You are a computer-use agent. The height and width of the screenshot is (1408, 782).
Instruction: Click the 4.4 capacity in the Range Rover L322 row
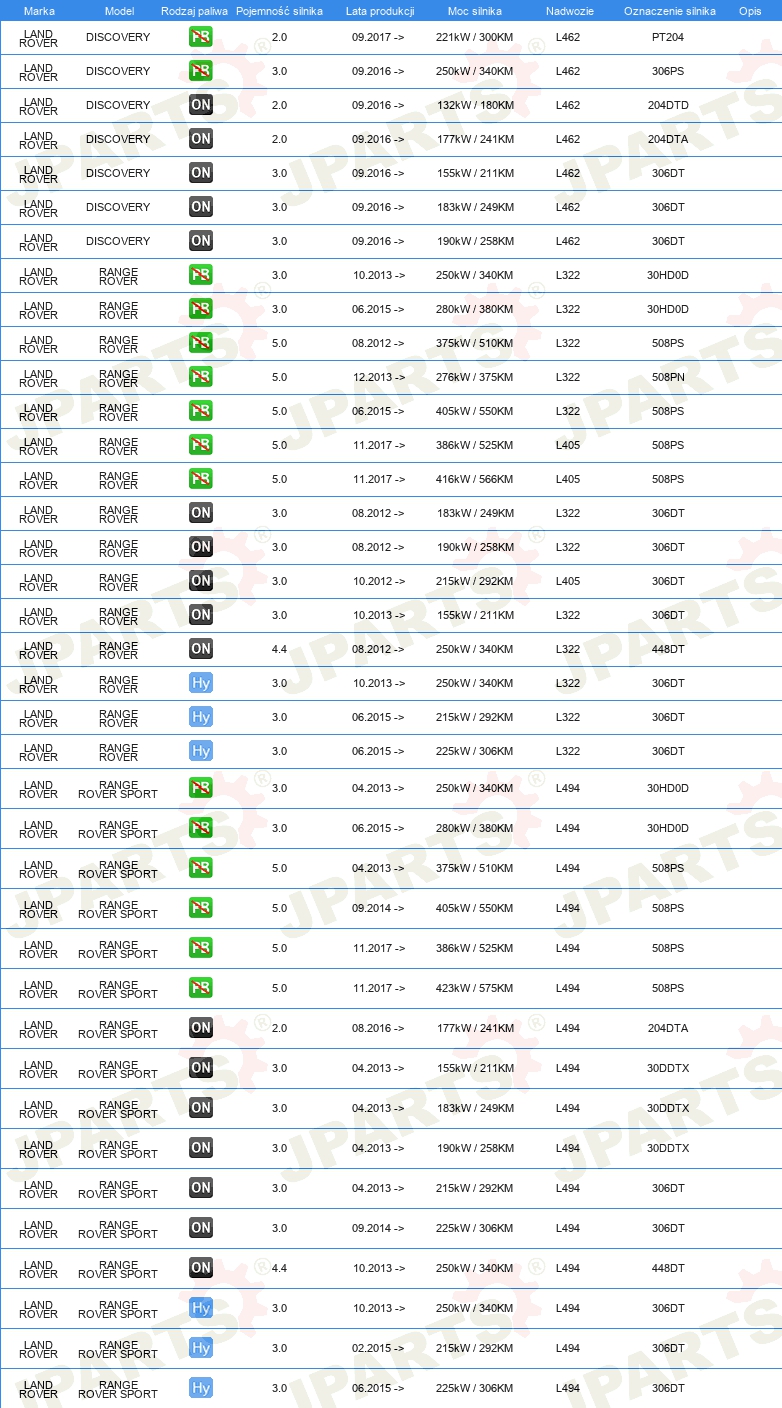click(280, 649)
